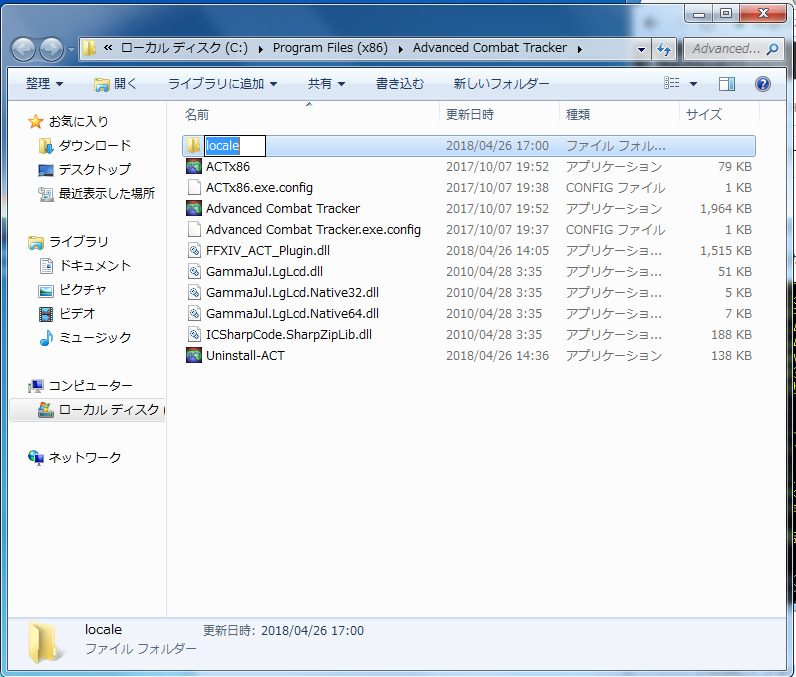Sort by the サイズ column header
The width and height of the screenshot is (796, 677).
(x=719, y=114)
